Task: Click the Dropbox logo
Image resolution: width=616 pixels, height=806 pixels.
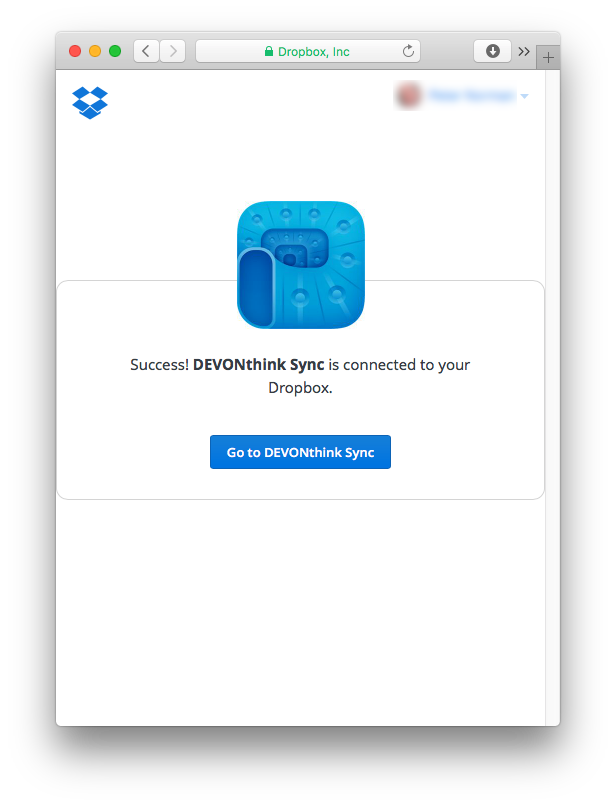Action: (x=90, y=103)
